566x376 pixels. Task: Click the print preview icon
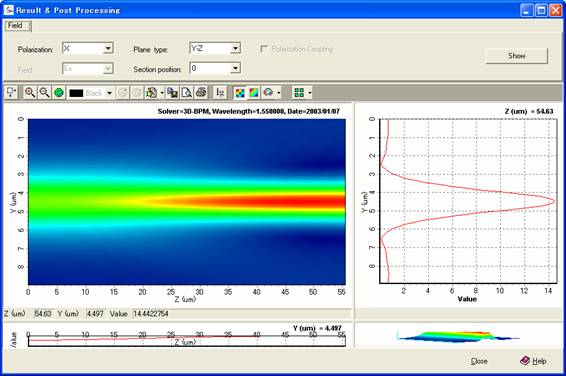pyautogui.click(x=187, y=93)
